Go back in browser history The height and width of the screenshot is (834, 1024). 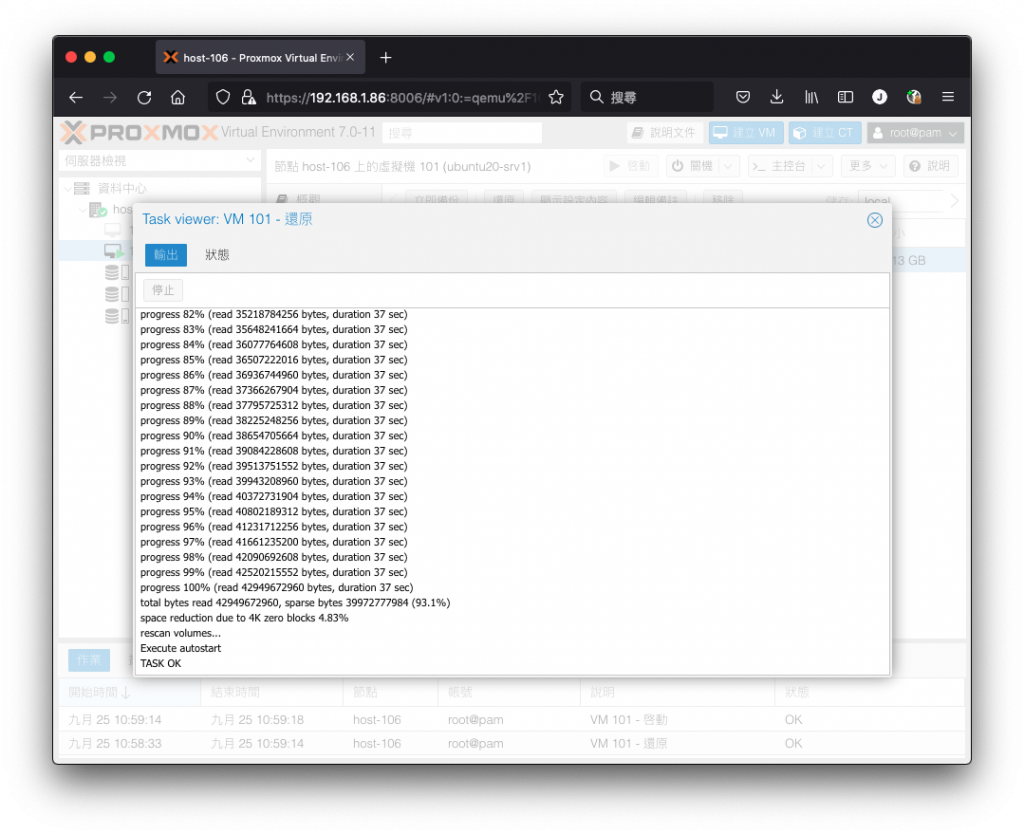[76, 97]
